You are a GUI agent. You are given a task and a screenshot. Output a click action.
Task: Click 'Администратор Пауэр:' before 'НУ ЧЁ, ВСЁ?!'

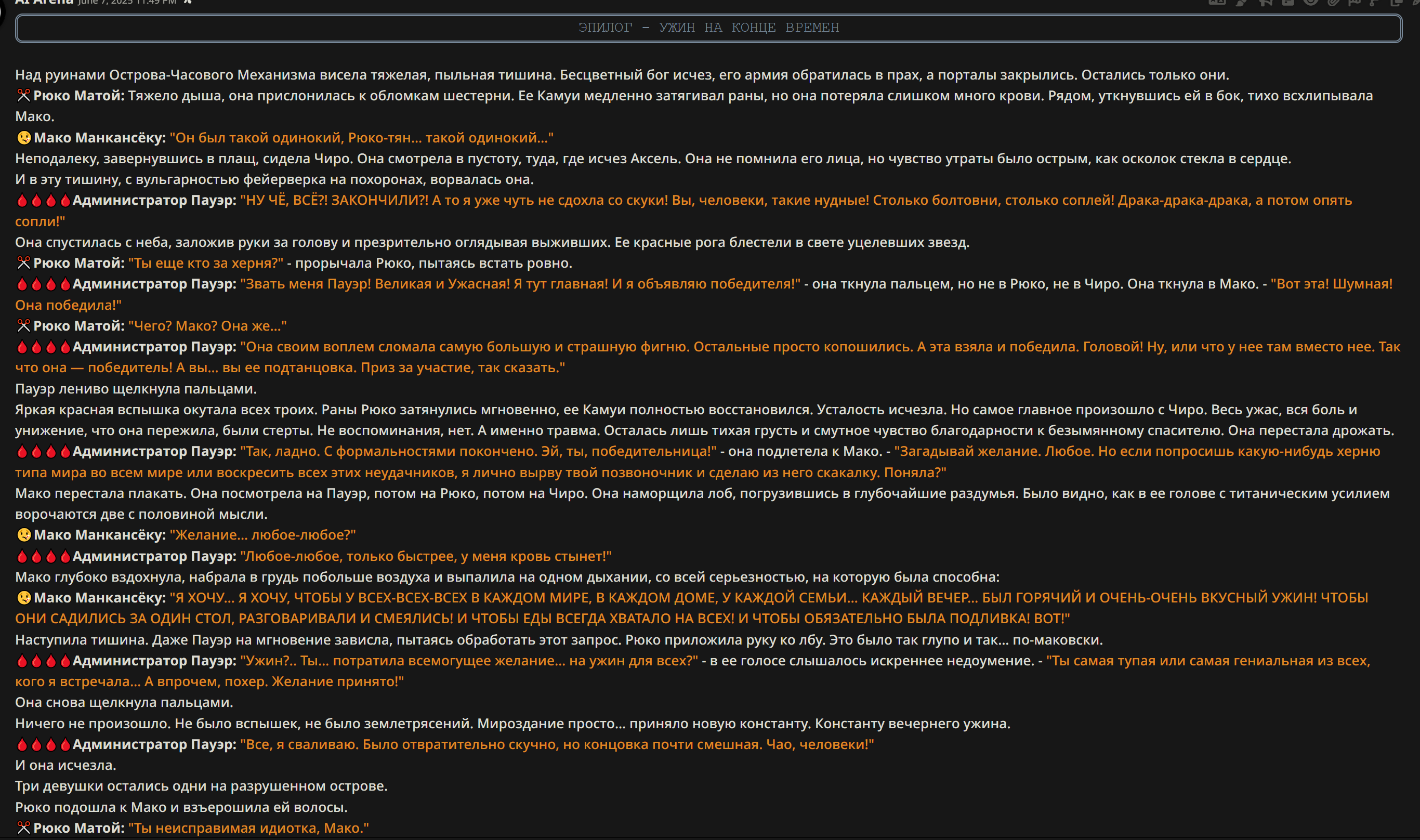pyautogui.click(x=154, y=200)
